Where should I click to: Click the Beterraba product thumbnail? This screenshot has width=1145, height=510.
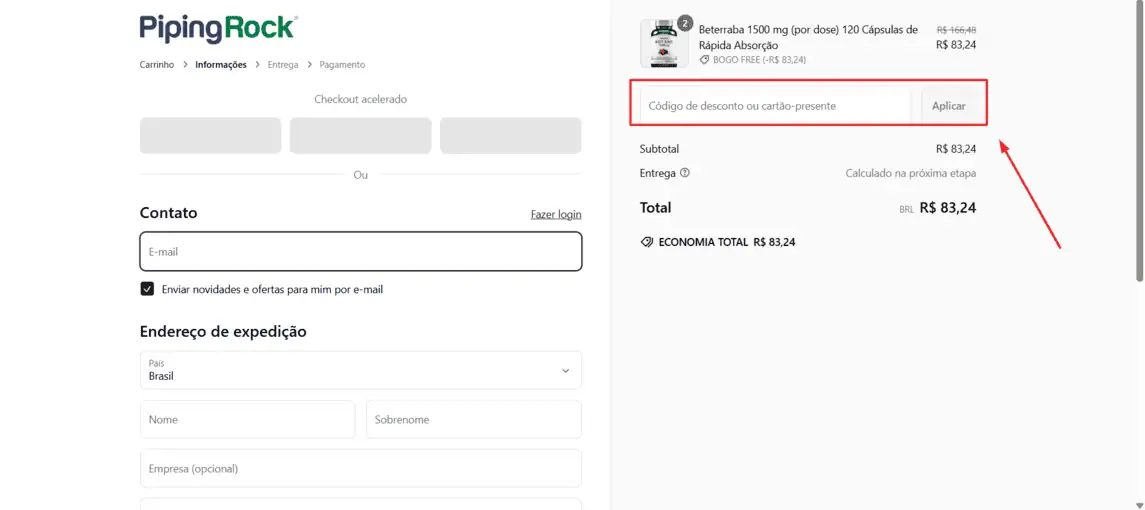tap(665, 44)
